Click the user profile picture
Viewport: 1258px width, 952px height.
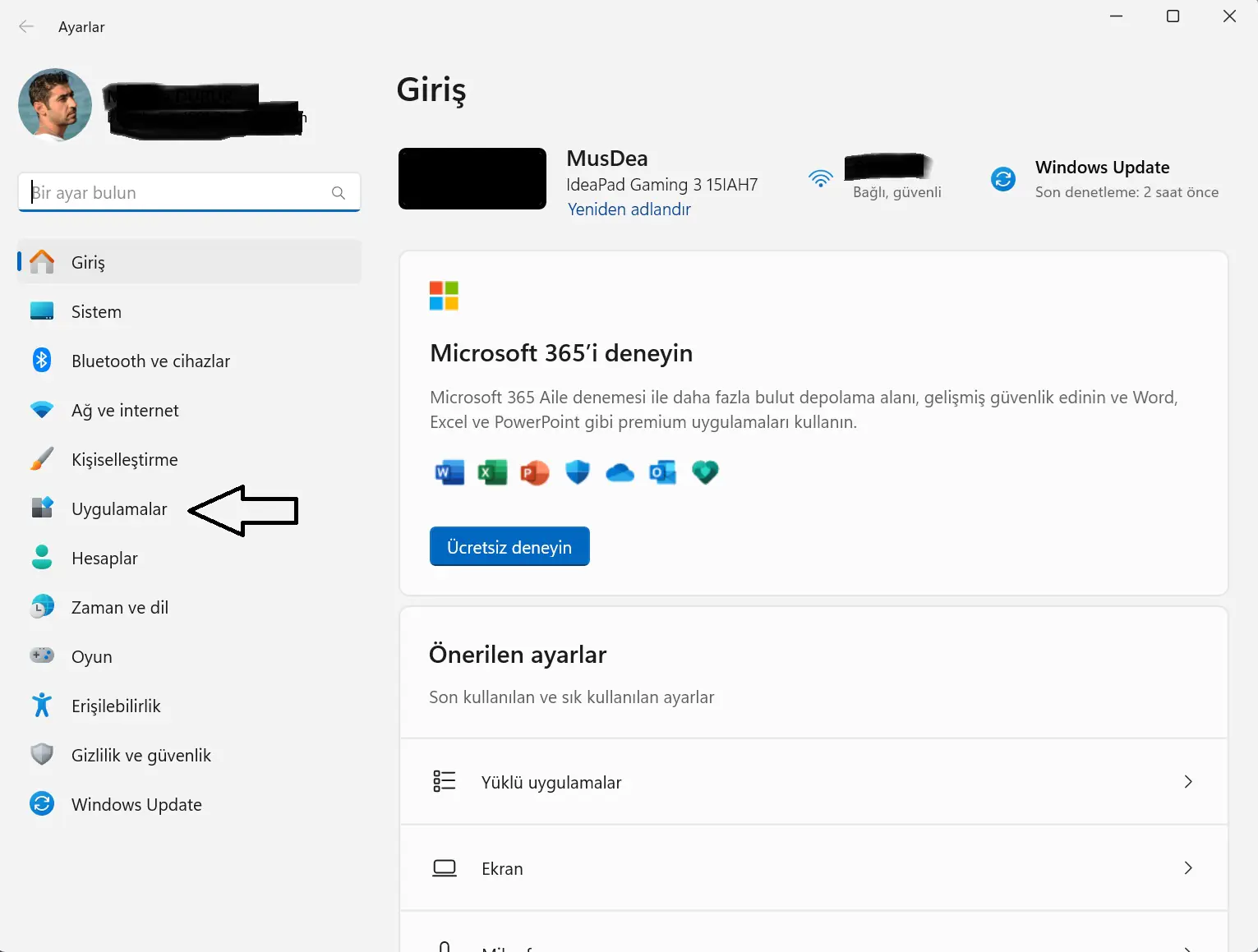[x=55, y=104]
